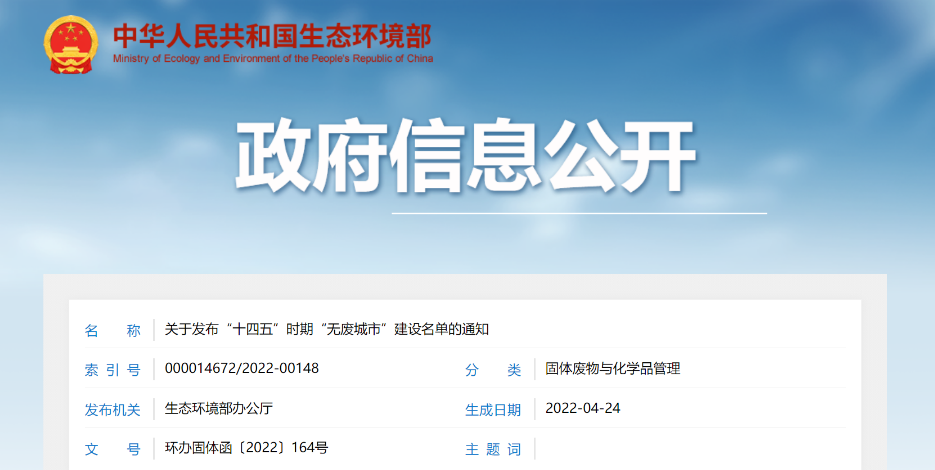Click the 主题词 field label

pos(493,449)
